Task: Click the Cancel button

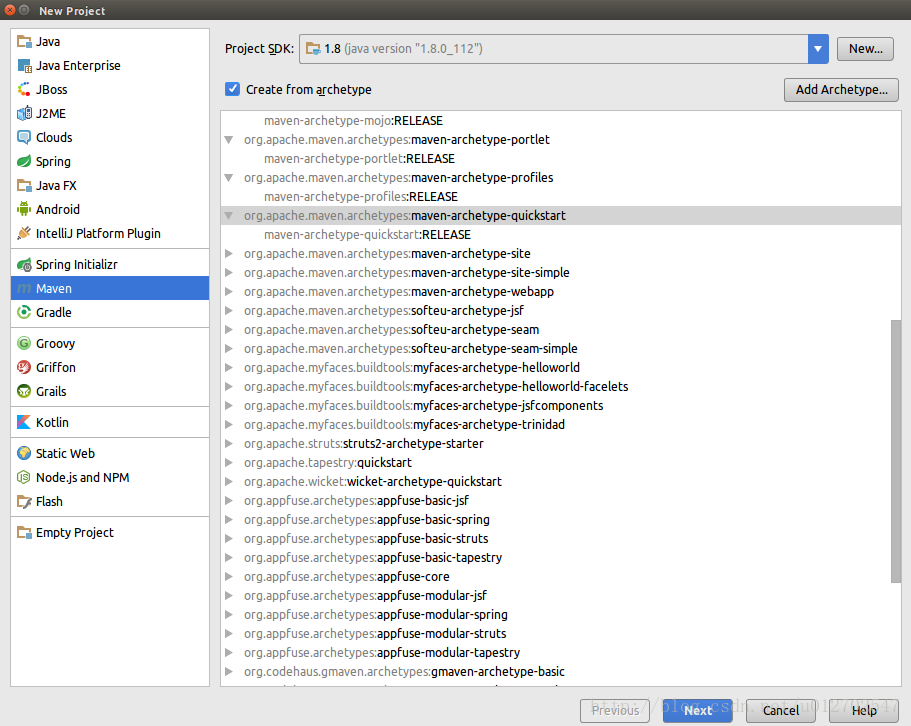Action: pos(780,710)
